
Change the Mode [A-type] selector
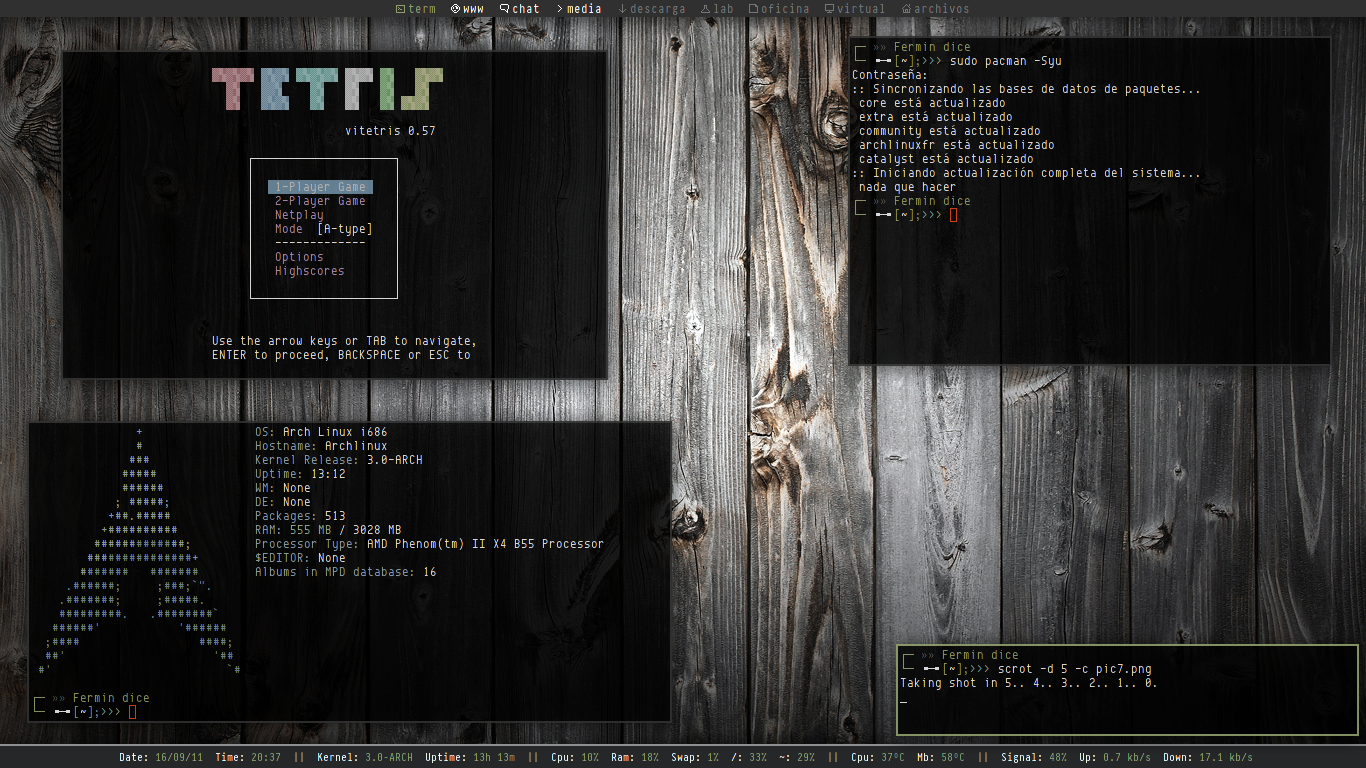[x=324, y=229]
